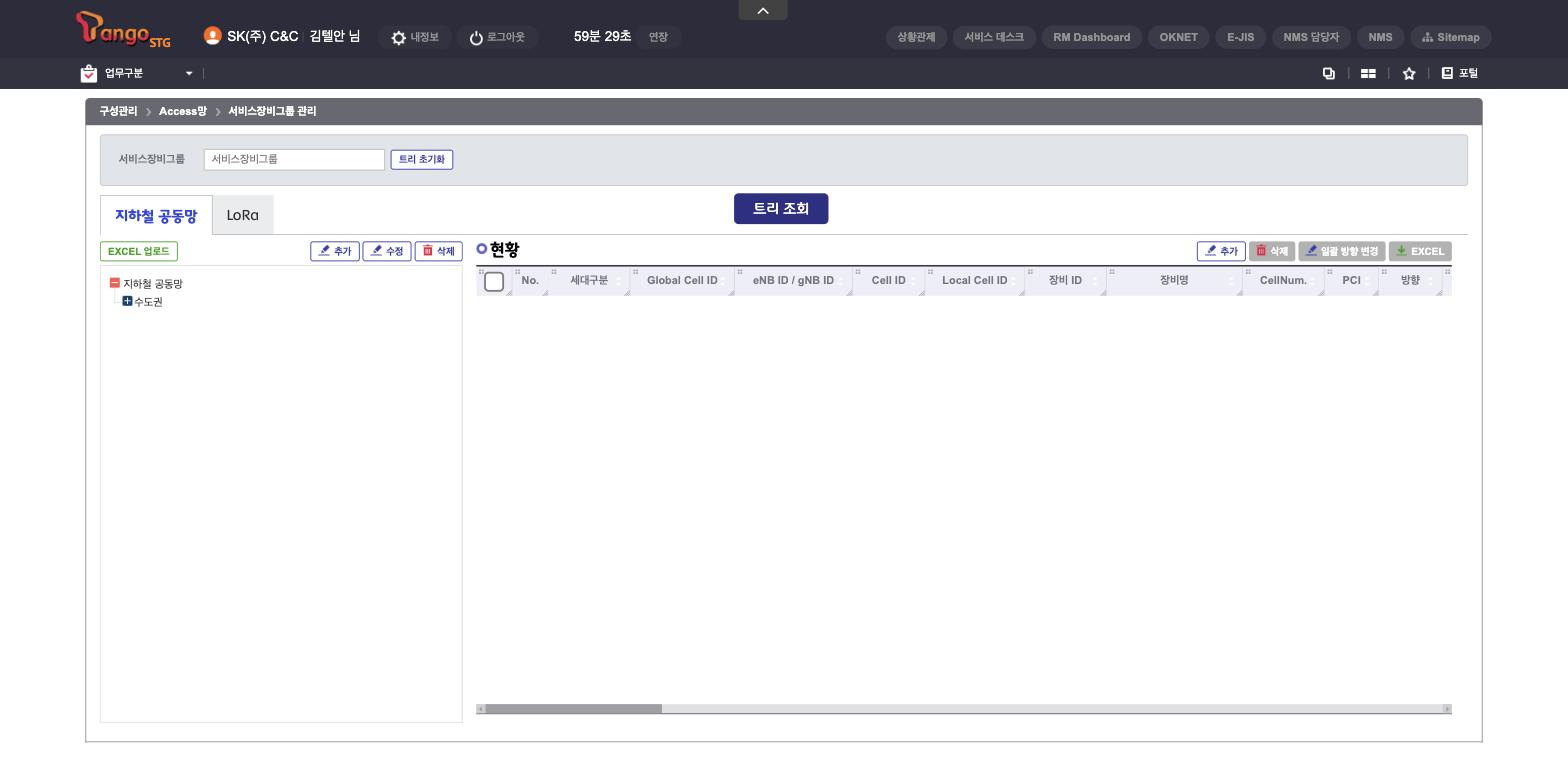The image size is (1568, 772).
Task: Open RM Dashboard
Action: tap(1092, 37)
